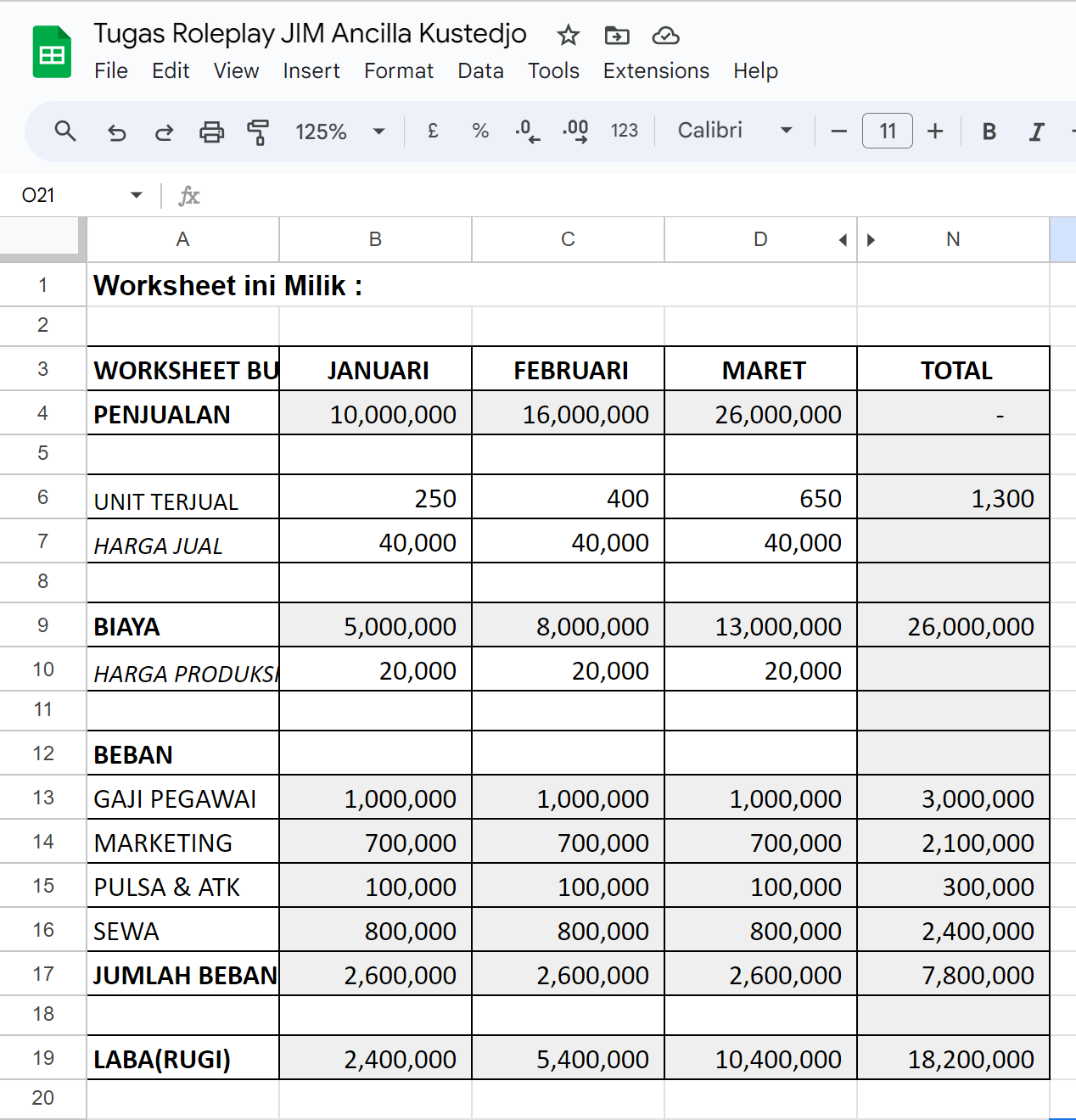Select column A header
Image resolution: width=1076 pixels, height=1120 pixels.
pyautogui.click(x=183, y=239)
